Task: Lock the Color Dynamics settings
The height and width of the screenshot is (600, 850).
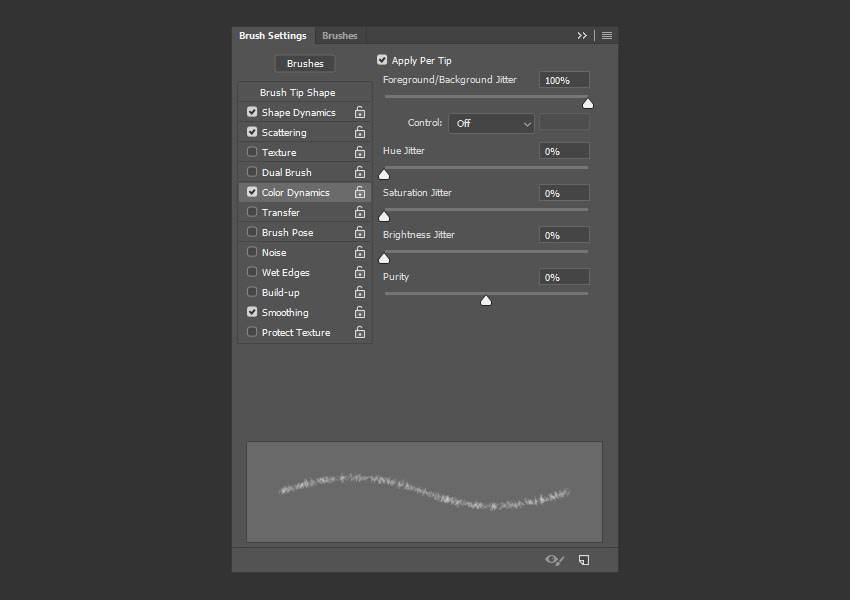Action: (359, 193)
